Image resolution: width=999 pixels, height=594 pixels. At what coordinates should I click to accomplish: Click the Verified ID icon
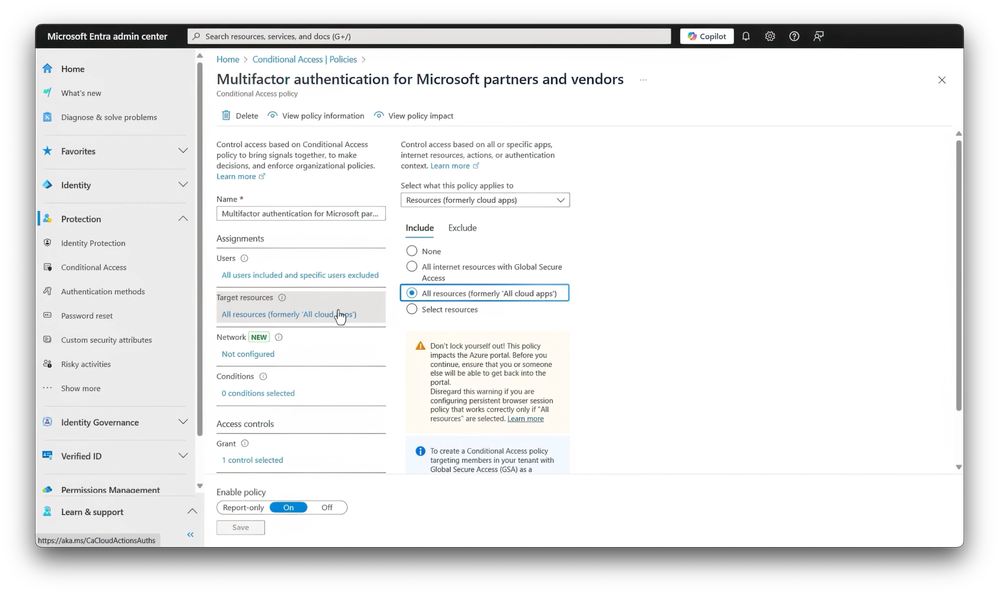(x=47, y=456)
